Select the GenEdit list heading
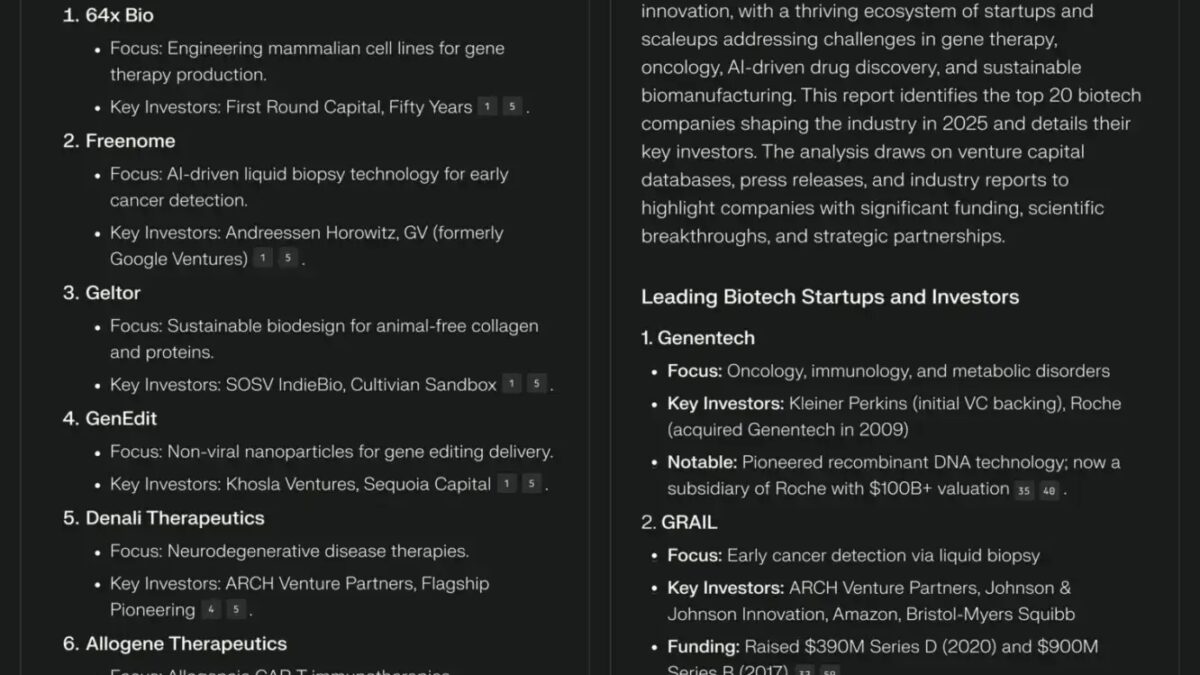Screen dimensions: 1200x675 (121, 418)
